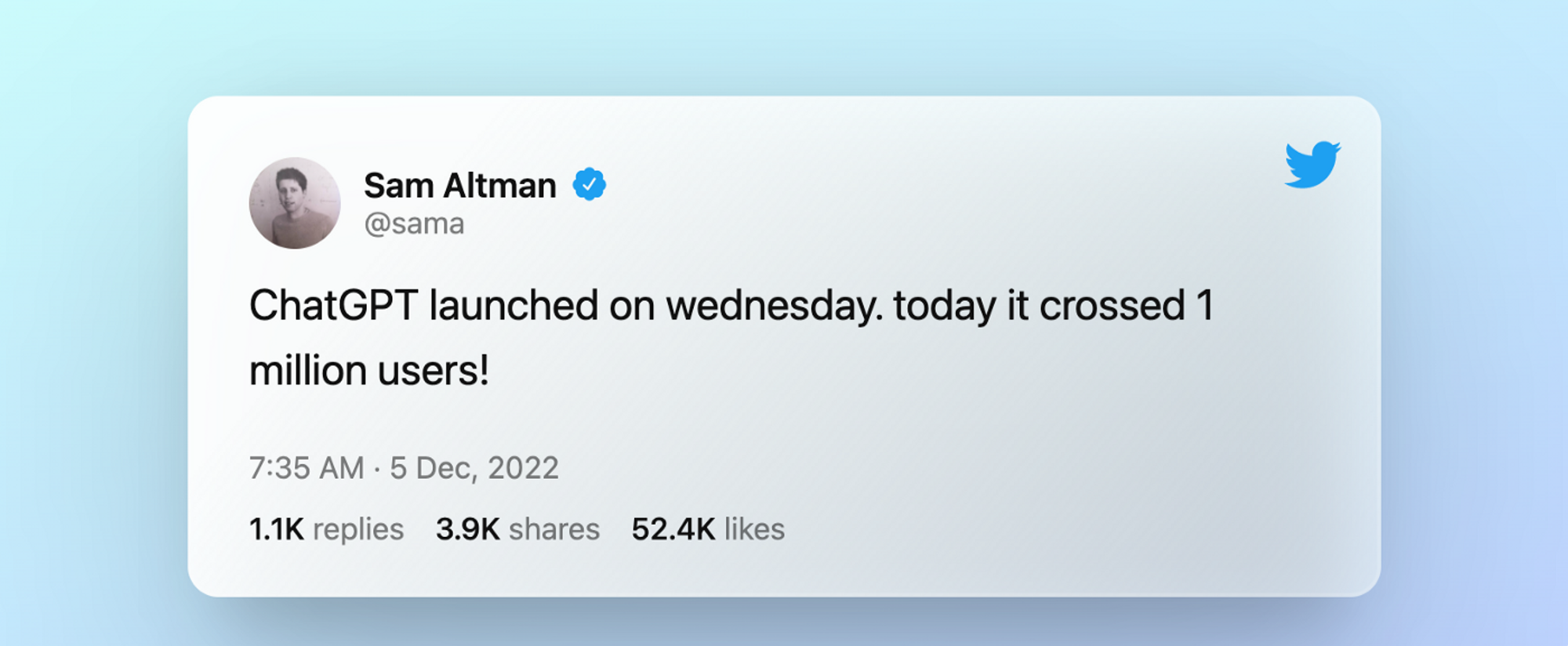Open the replies label

tap(358, 529)
